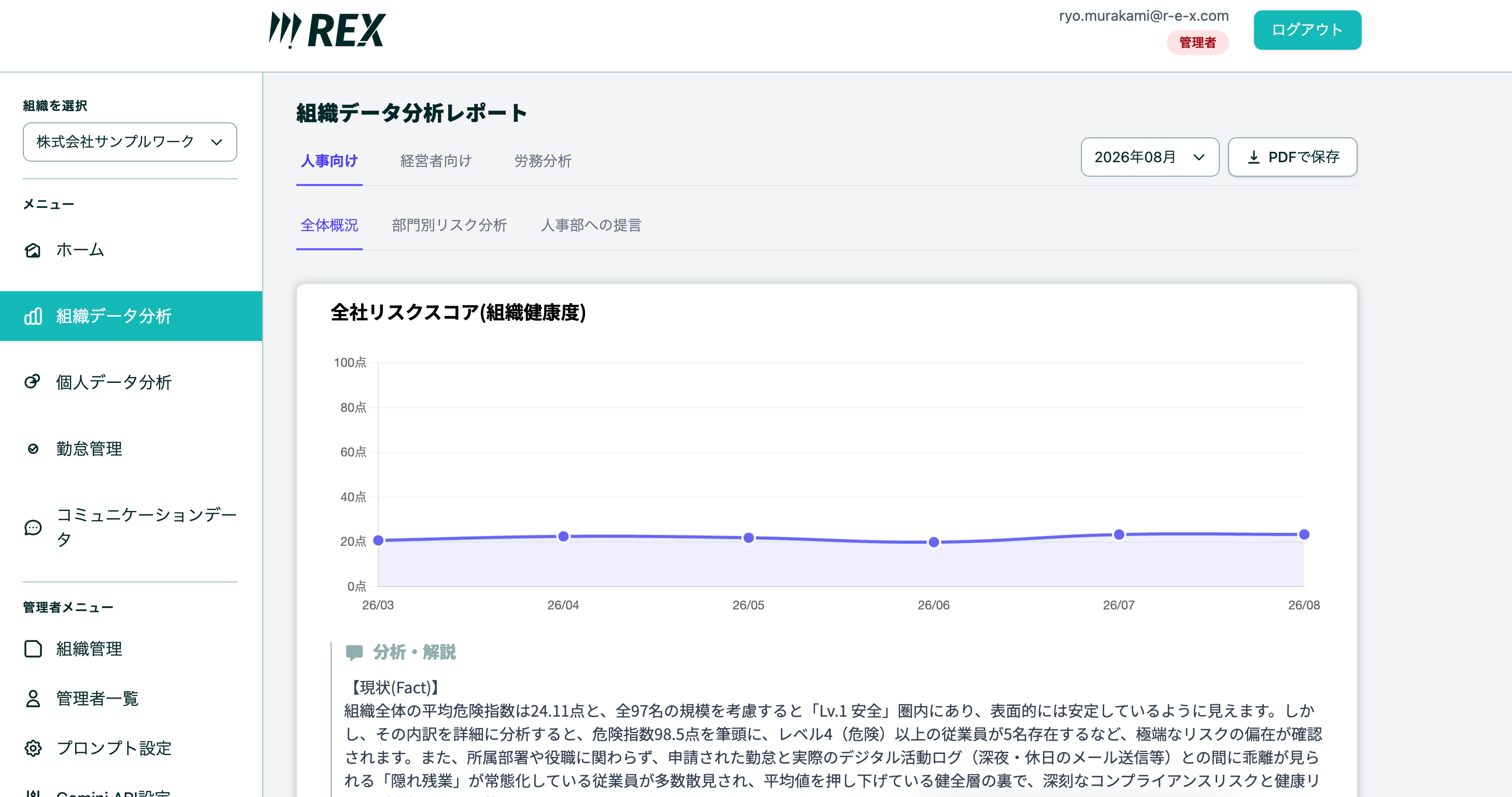
Task: Click the home icon in sidebar
Action: click(33, 251)
